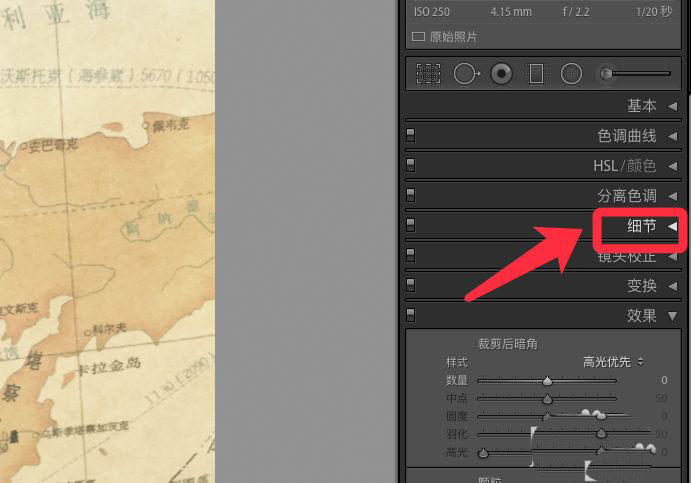Open the 样式 高光优先 dropdown

613,361
